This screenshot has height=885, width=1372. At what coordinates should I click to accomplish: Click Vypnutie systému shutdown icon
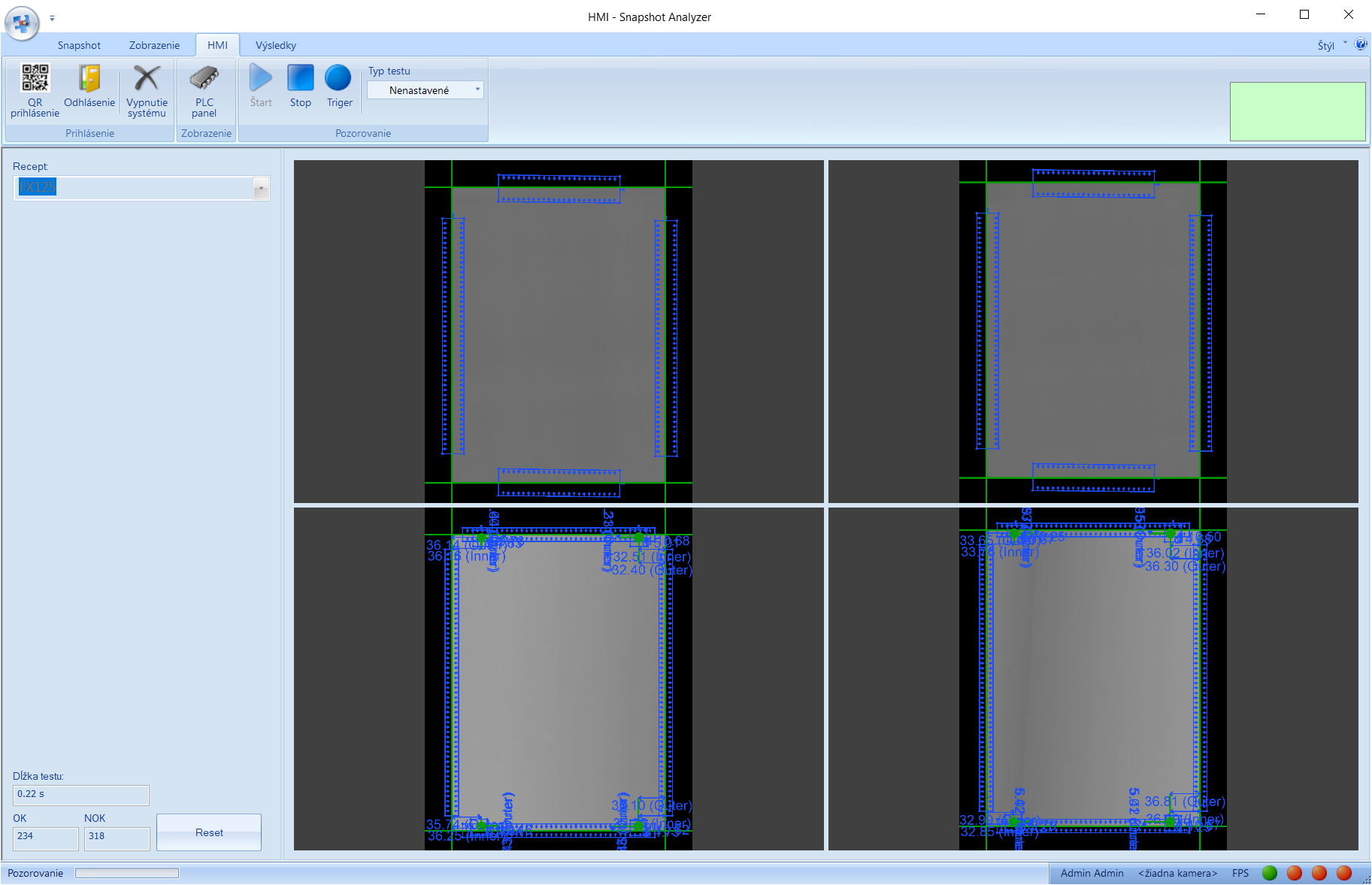tap(147, 79)
